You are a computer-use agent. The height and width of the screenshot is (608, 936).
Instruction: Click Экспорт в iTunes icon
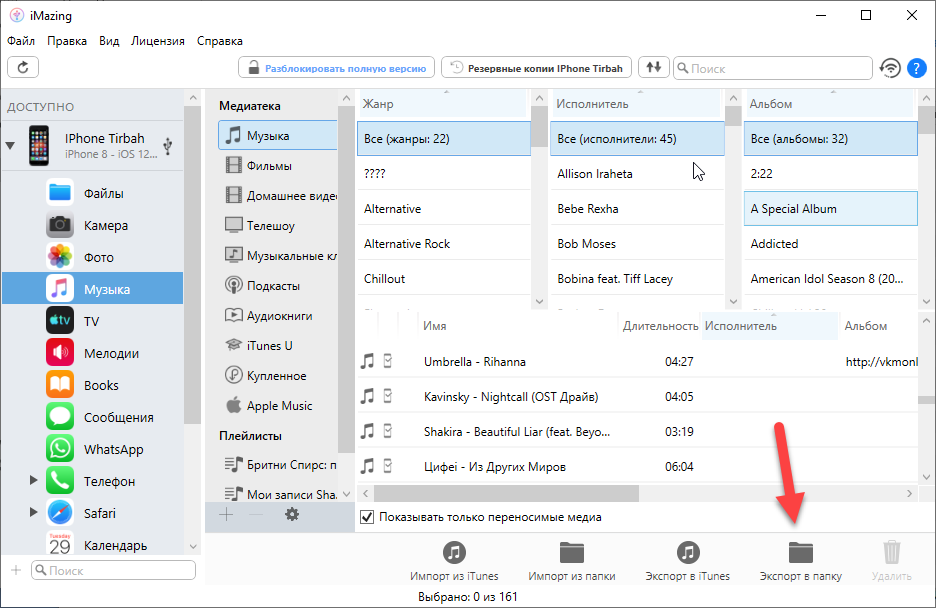687,552
